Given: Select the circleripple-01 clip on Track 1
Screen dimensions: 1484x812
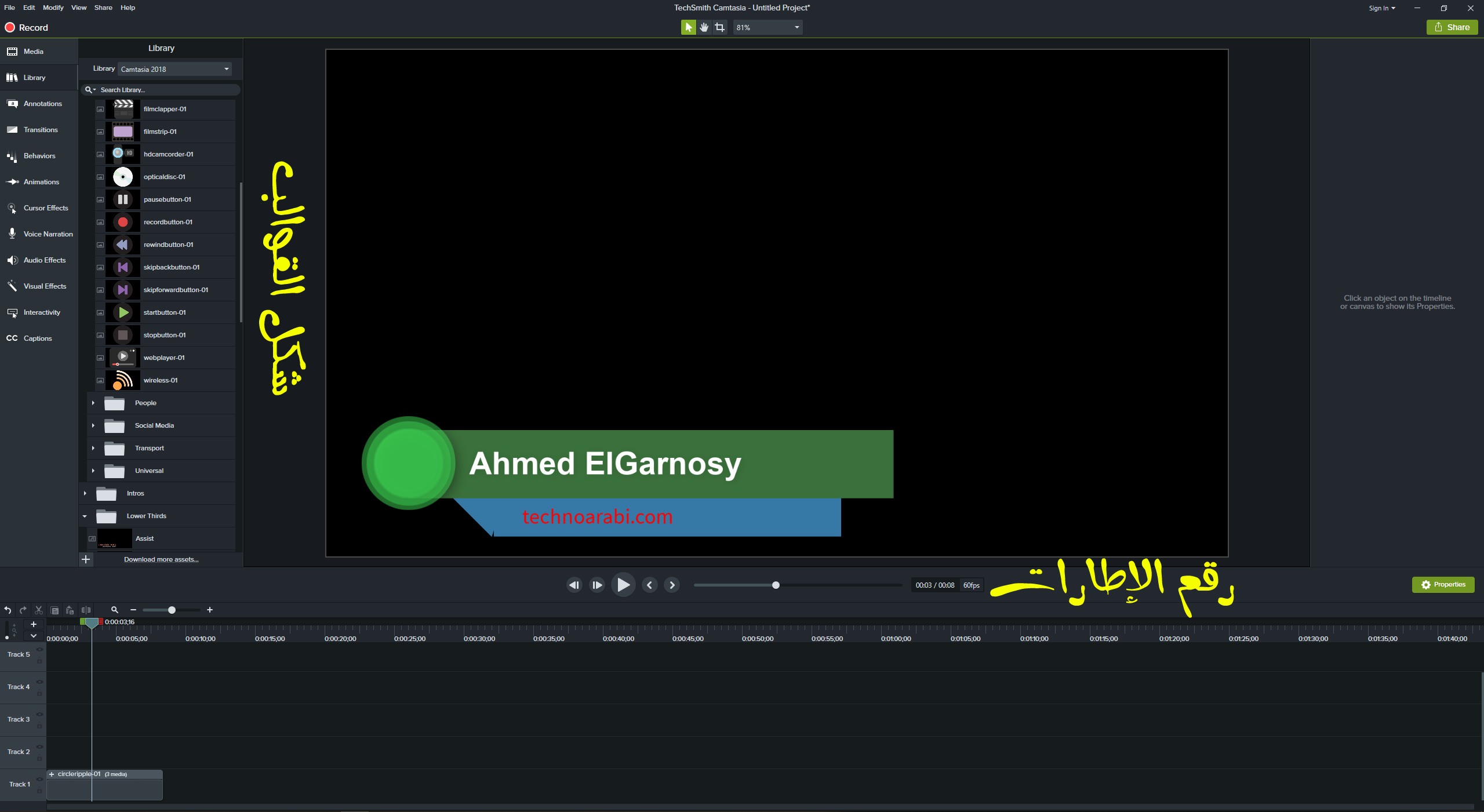Looking at the screenshot, I should tap(104, 785).
